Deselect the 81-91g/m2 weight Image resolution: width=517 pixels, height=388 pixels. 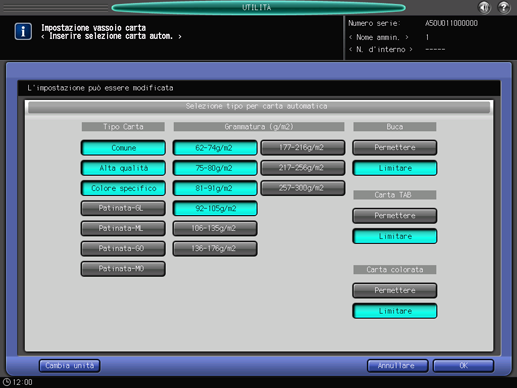(x=215, y=188)
